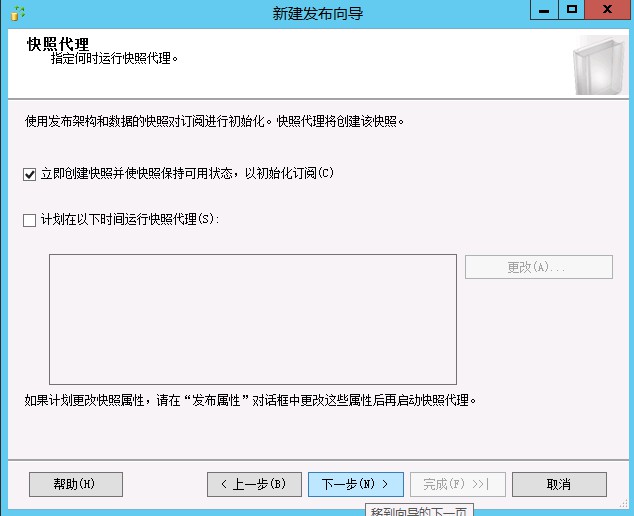634x516 pixels.
Task: Click the 完成(F) finish button
Action: click(457, 484)
